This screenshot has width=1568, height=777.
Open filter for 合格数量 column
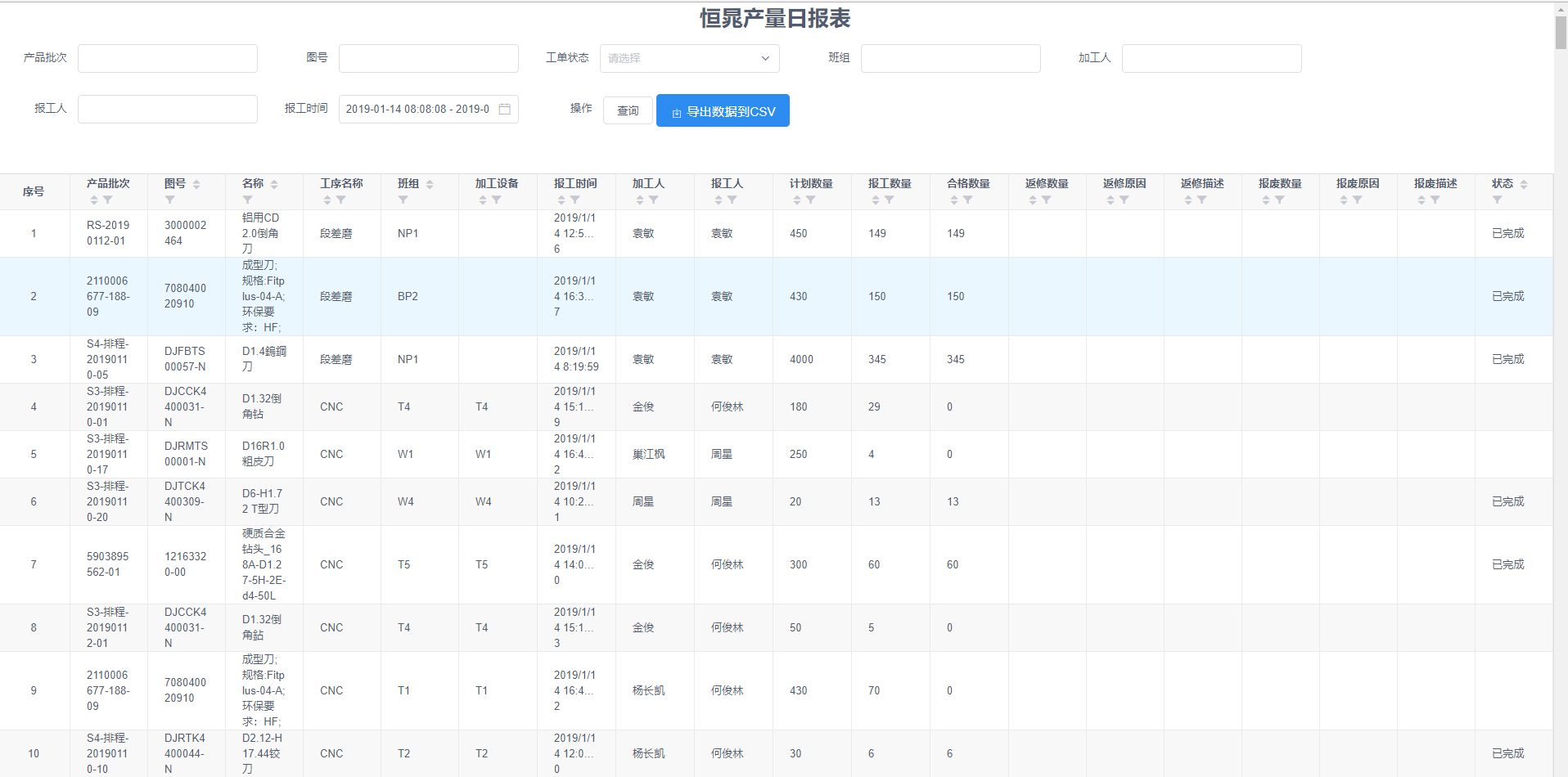pos(967,200)
